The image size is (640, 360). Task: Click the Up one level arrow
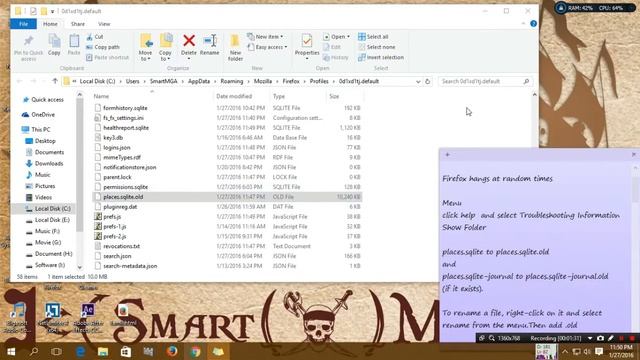(x=55, y=81)
